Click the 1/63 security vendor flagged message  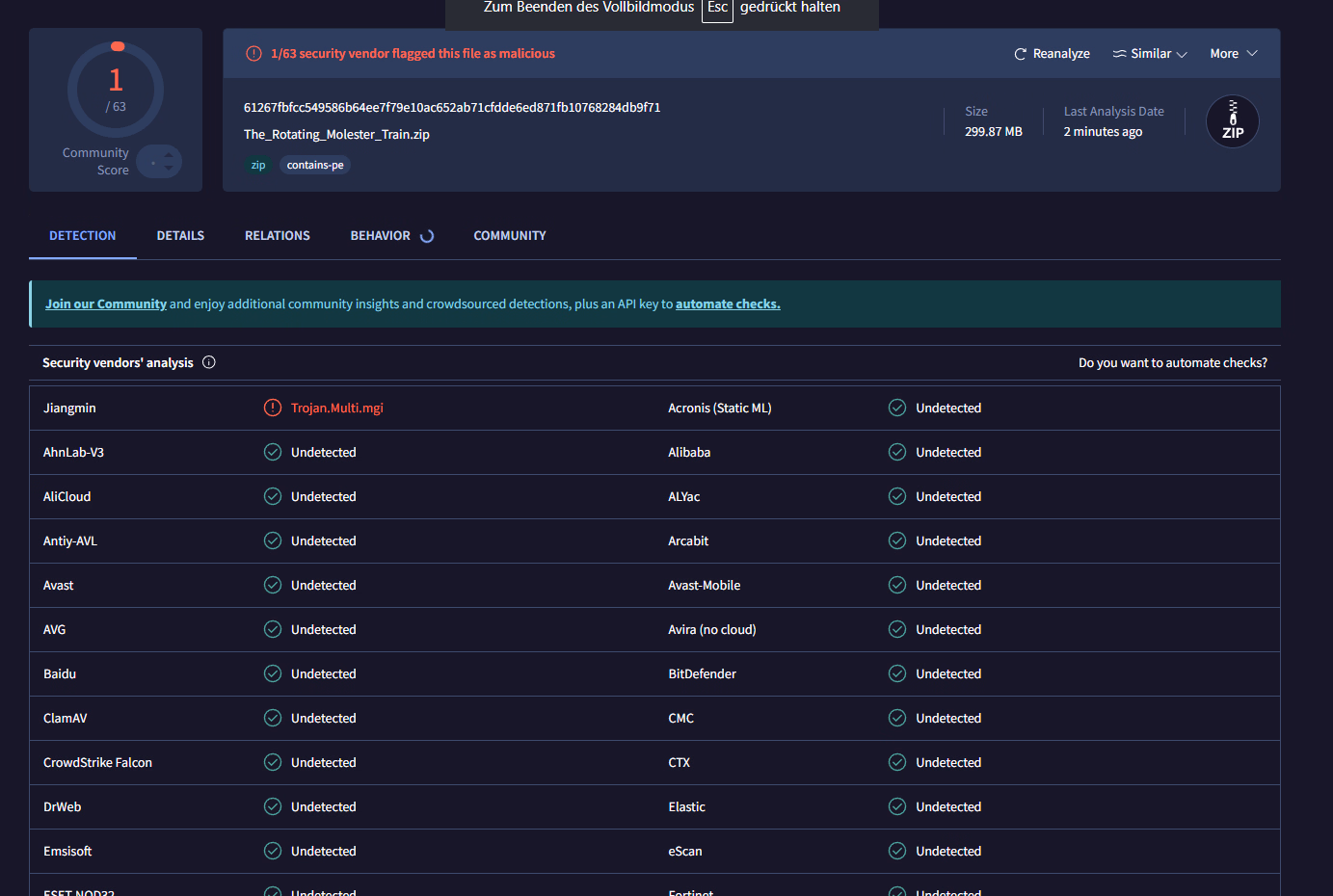pyautogui.click(x=413, y=54)
